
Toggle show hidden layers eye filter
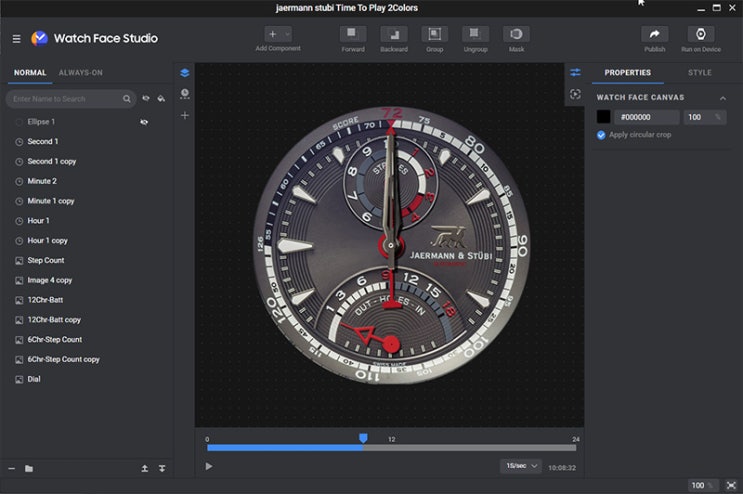pyautogui.click(x=146, y=99)
